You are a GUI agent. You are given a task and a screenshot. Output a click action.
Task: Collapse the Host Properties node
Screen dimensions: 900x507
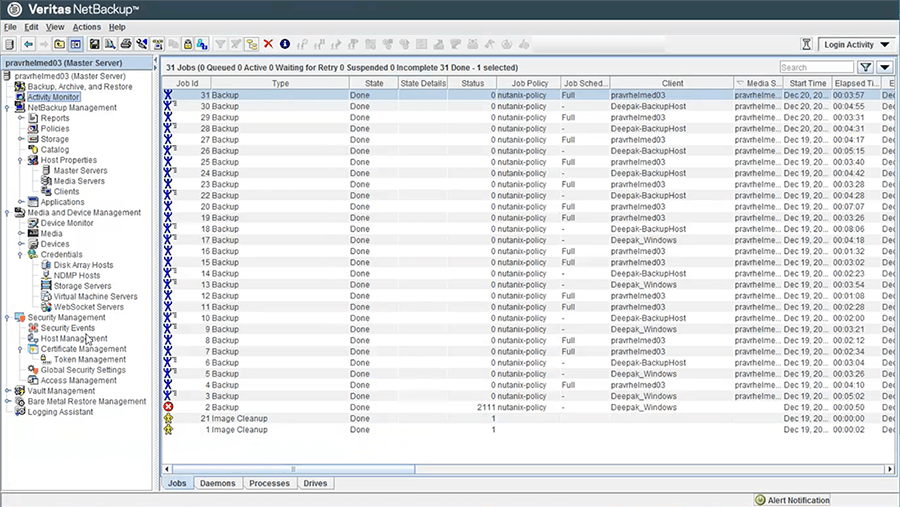click(x=21, y=160)
